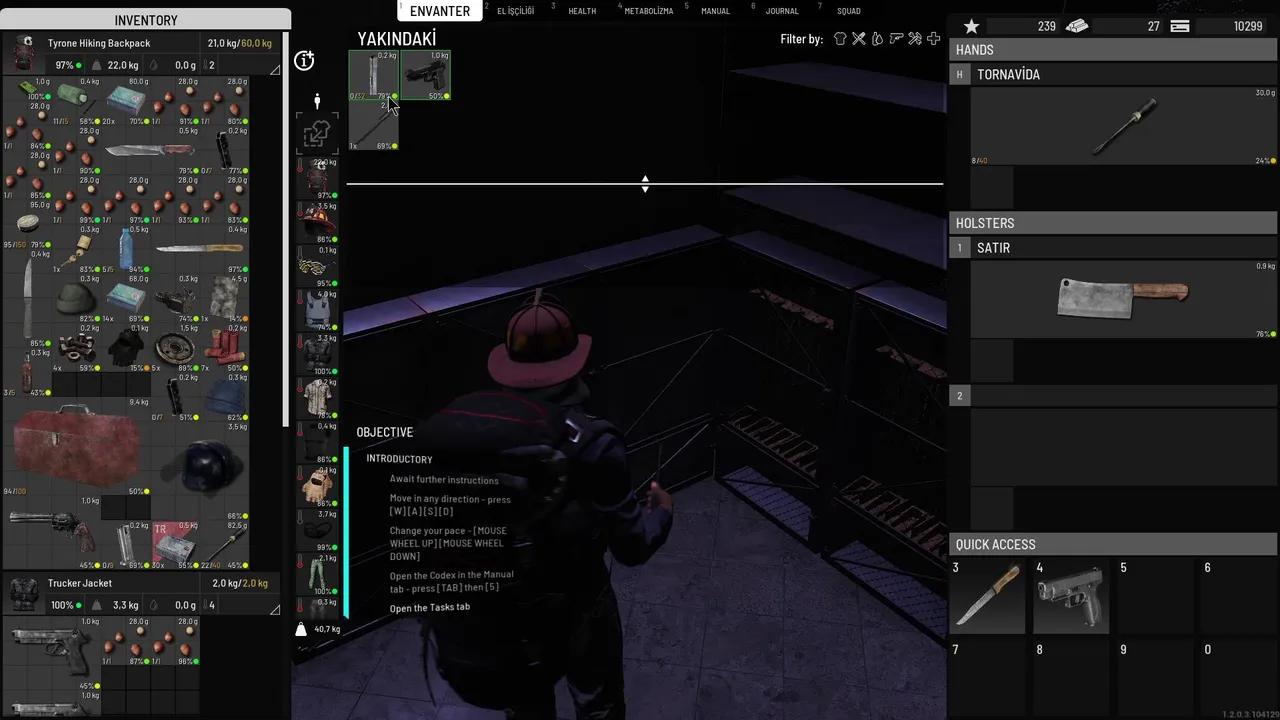Select the pistol in quick access slot 4
Viewport: 1280px width, 720px height.
tap(1071, 596)
